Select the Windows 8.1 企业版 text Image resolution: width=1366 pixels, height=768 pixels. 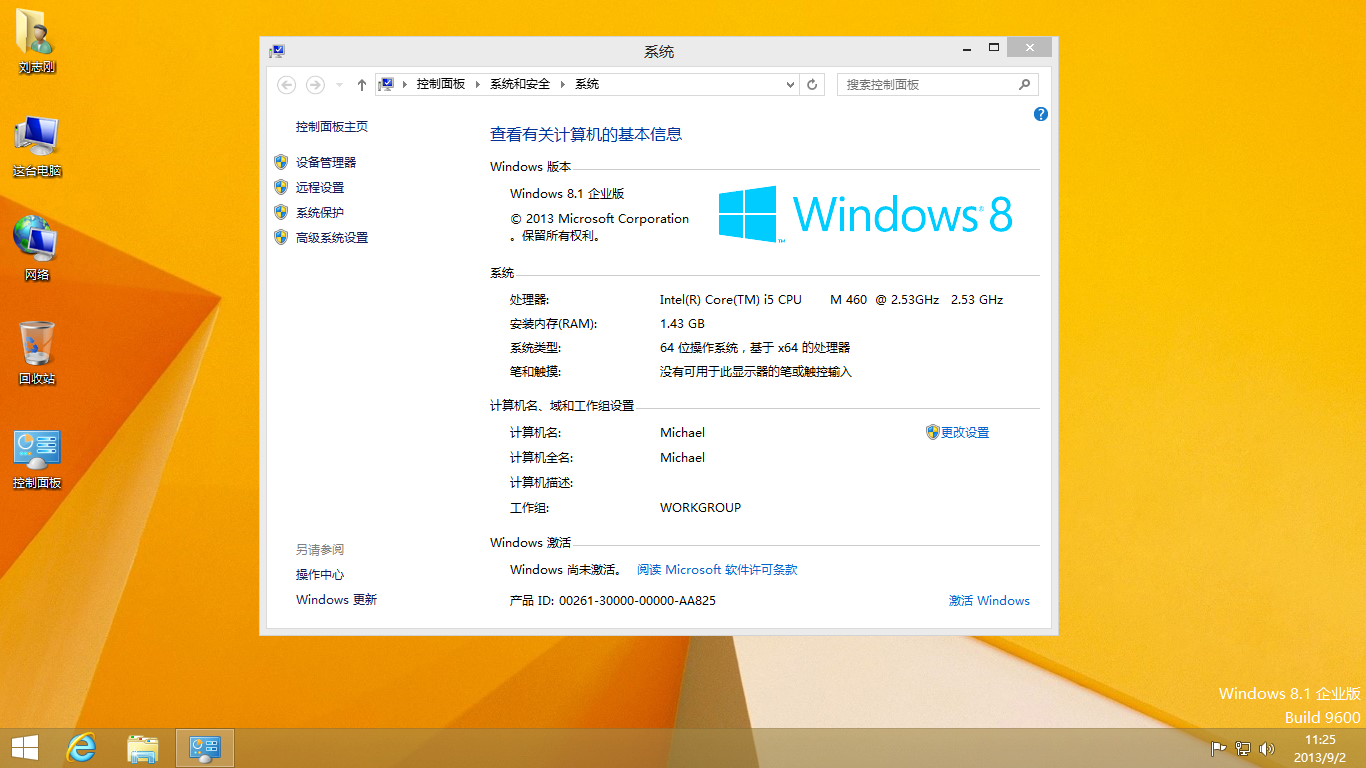pos(567,193)
